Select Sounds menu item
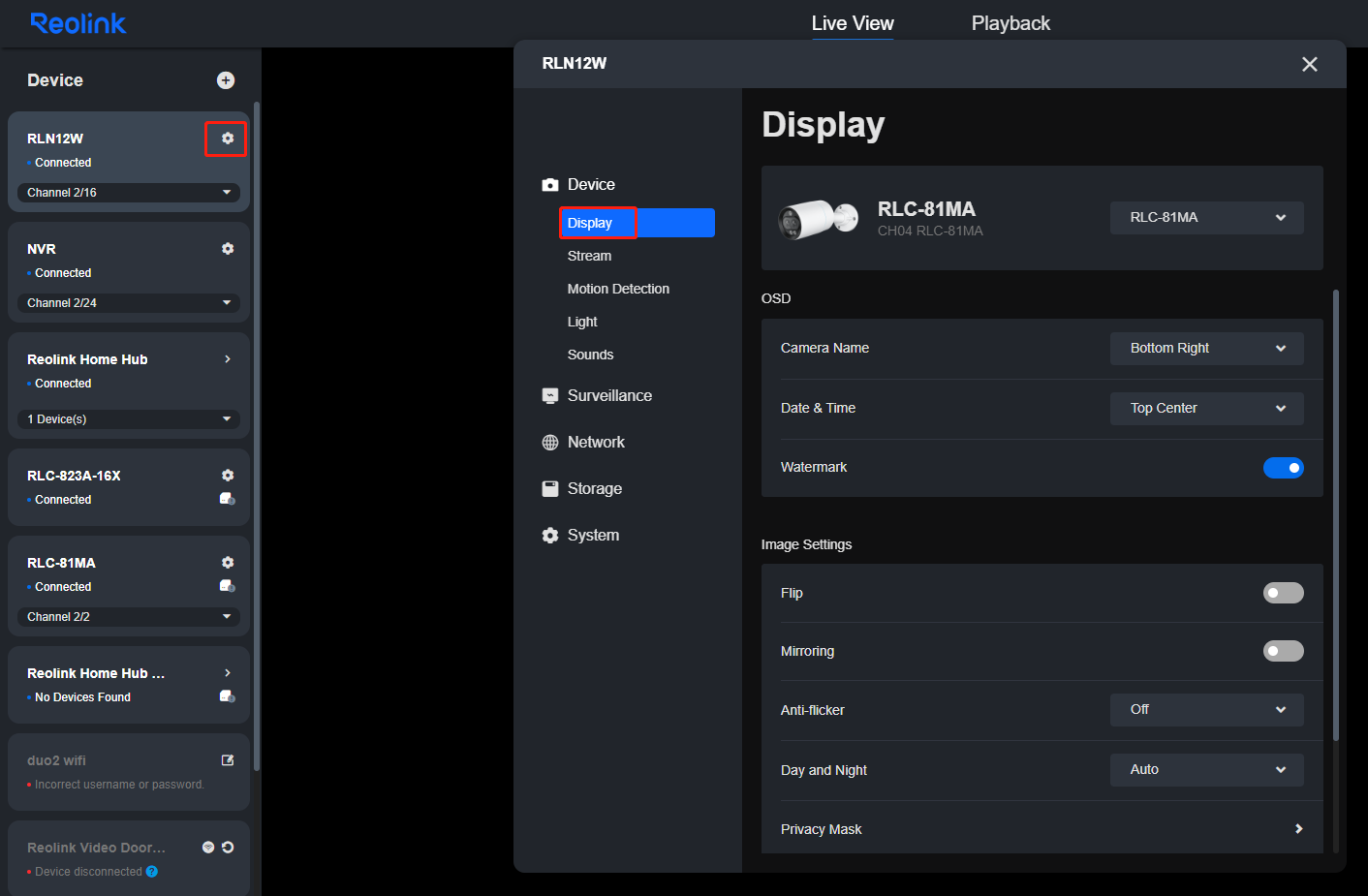 coord(590,355)
